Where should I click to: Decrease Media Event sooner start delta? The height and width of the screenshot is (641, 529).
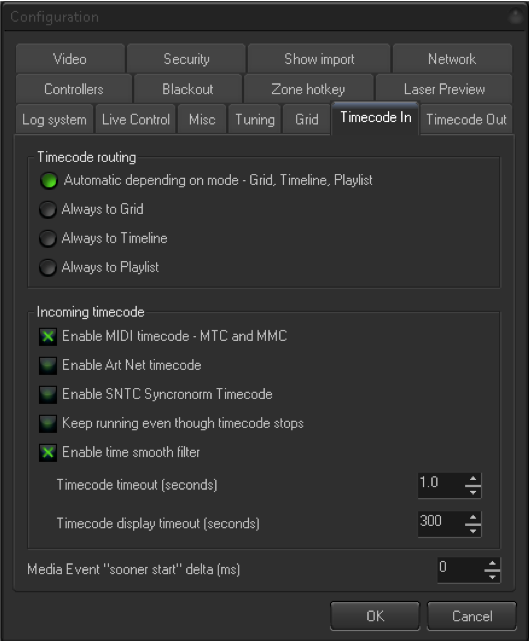click(x=492, y=576)
